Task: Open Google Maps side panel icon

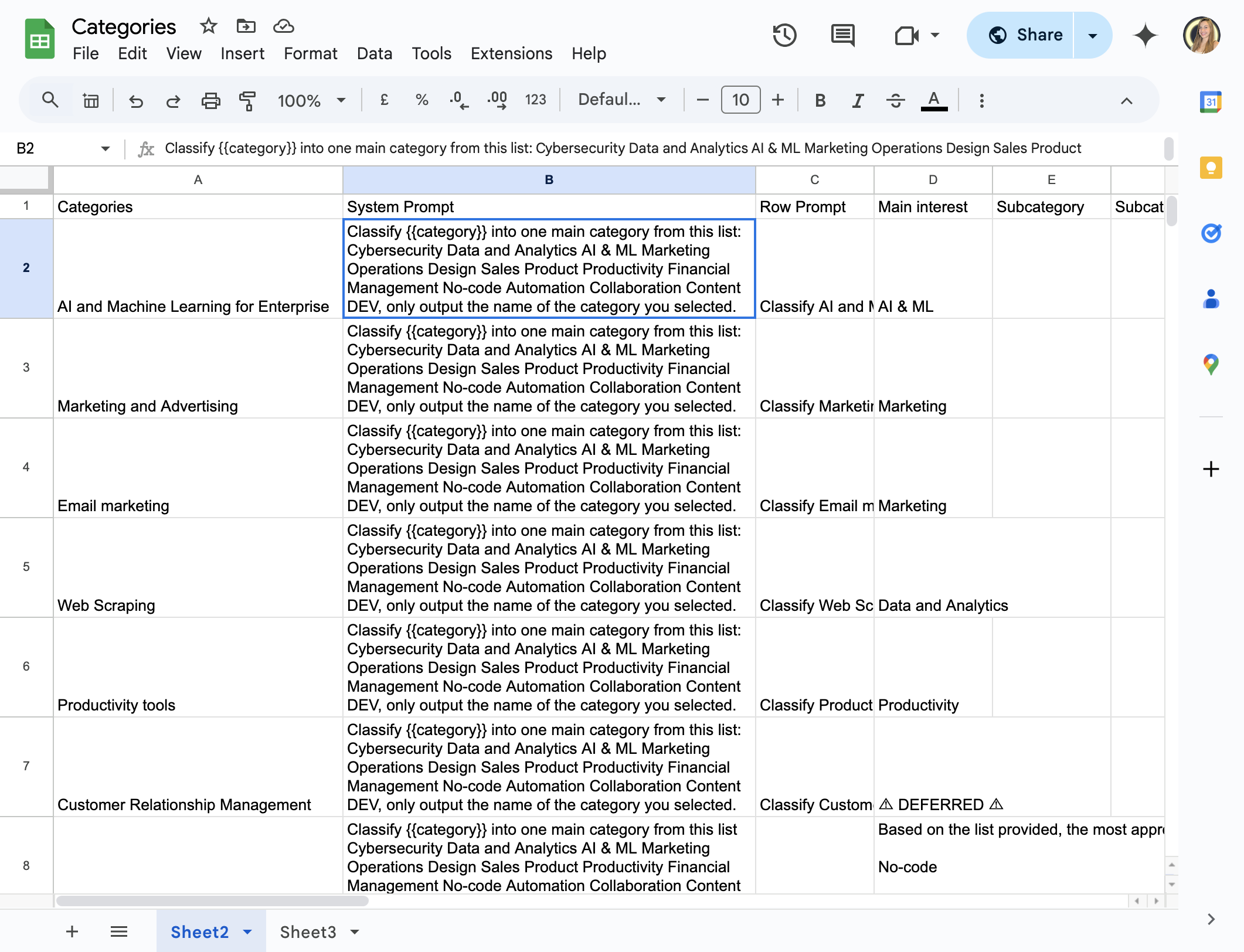Action: (1211, 365)
